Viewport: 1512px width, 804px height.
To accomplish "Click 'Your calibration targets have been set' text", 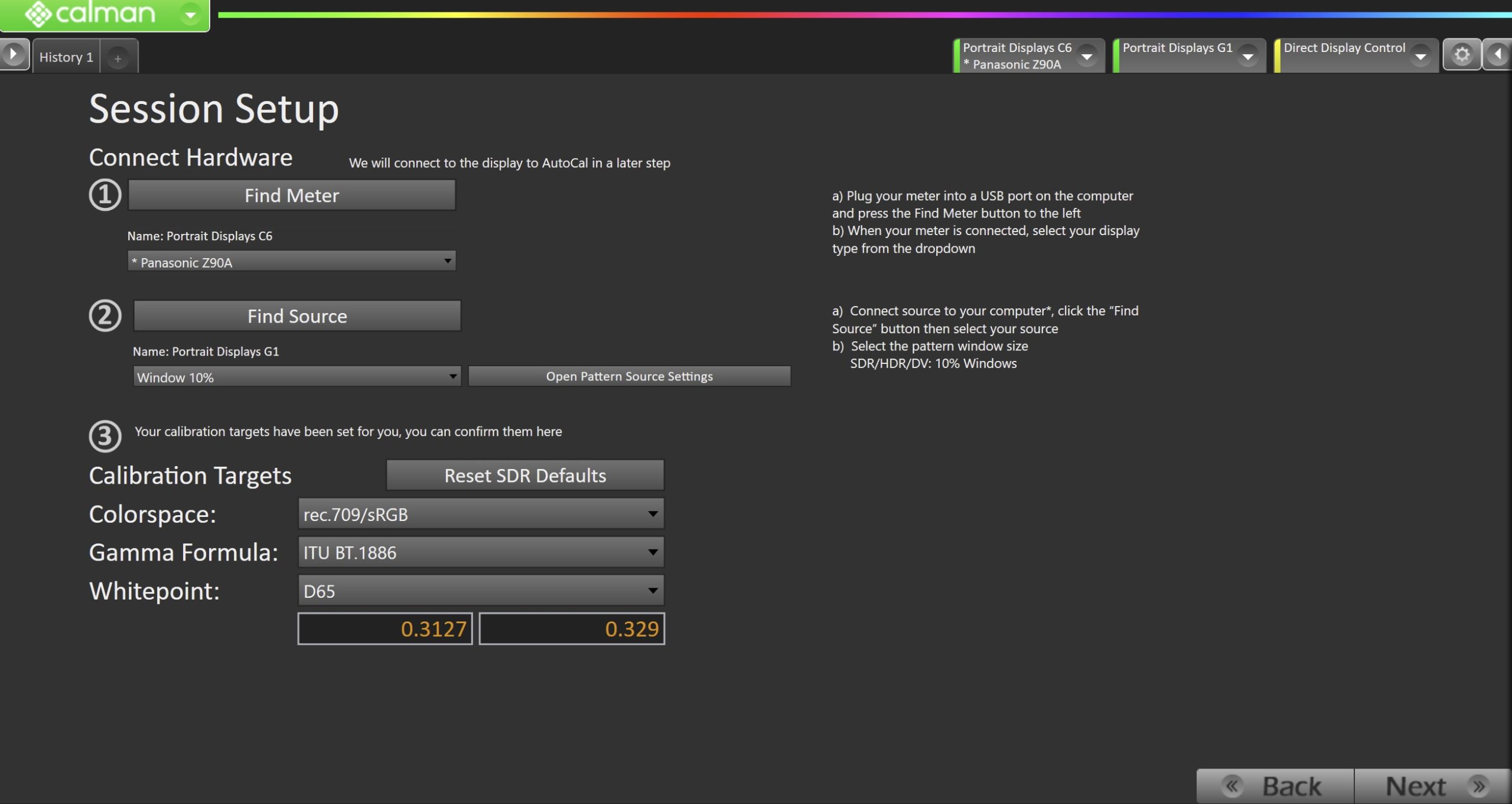I will (348, 431).
